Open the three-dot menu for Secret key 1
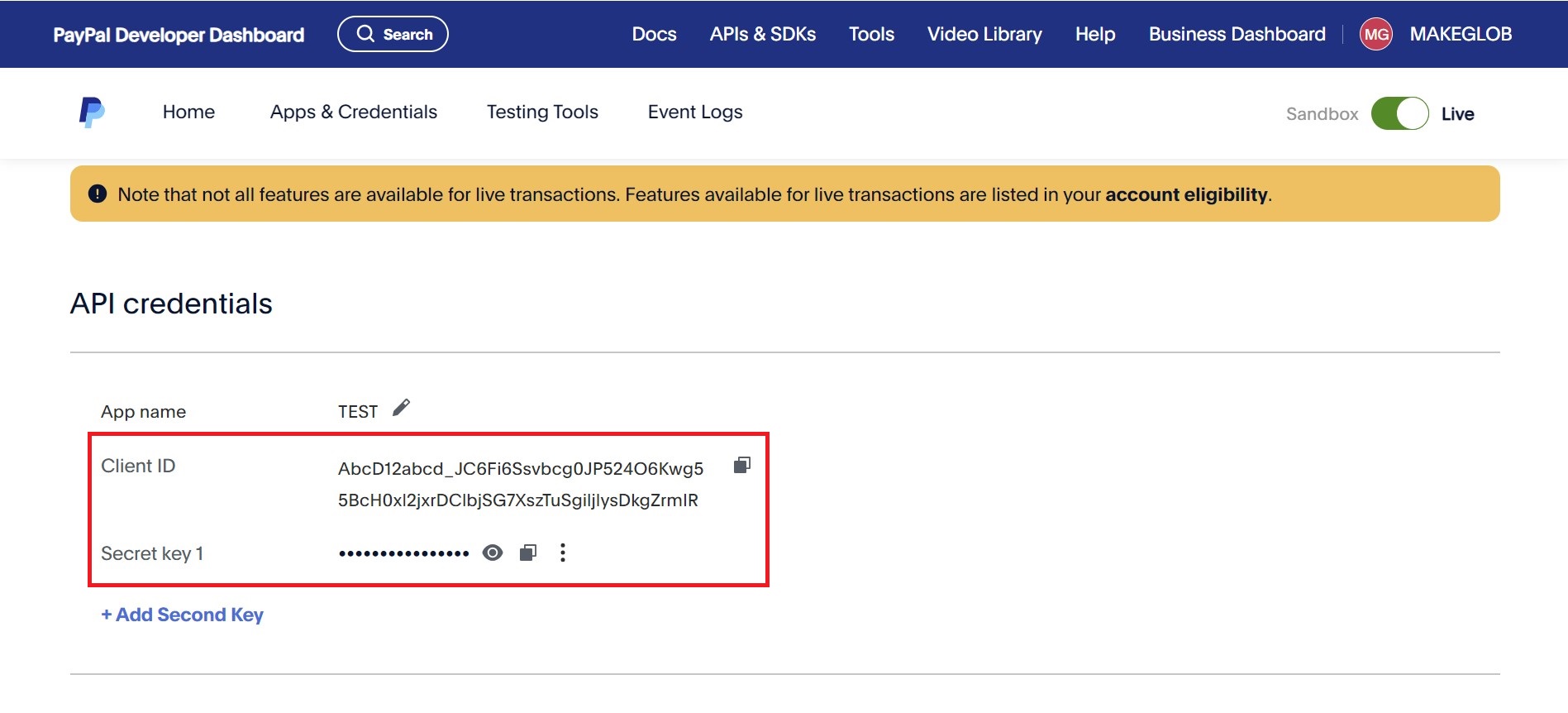The width and height of the screenshot is (1568, 713). [x=563, y=553]
